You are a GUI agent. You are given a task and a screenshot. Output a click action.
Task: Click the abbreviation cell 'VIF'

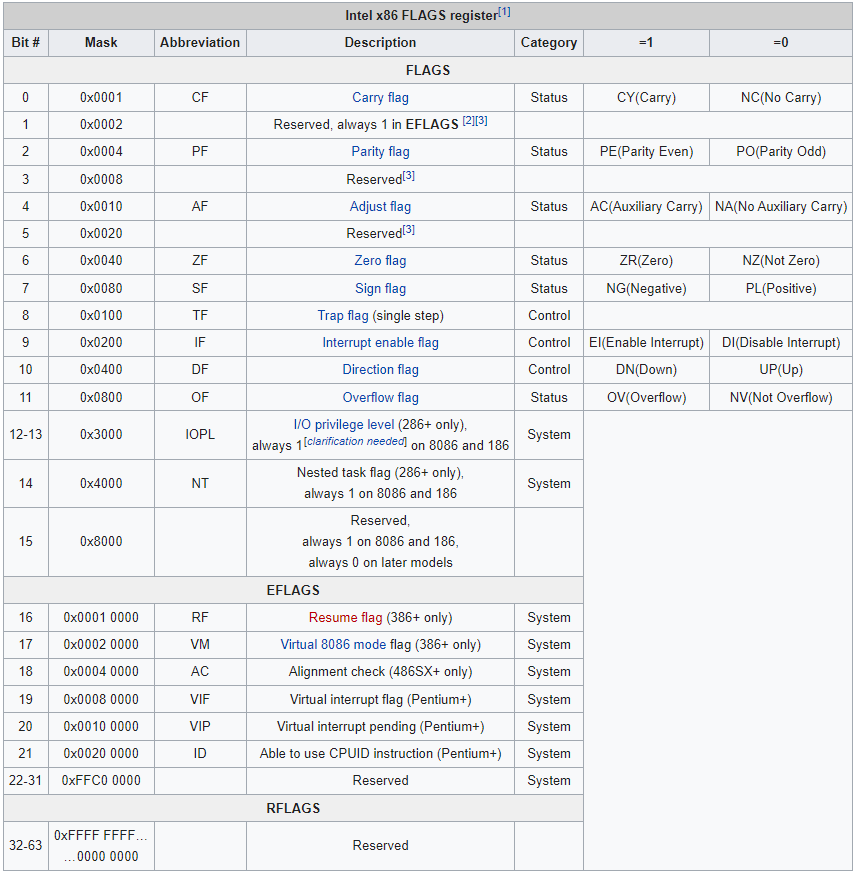pos(200,699)
